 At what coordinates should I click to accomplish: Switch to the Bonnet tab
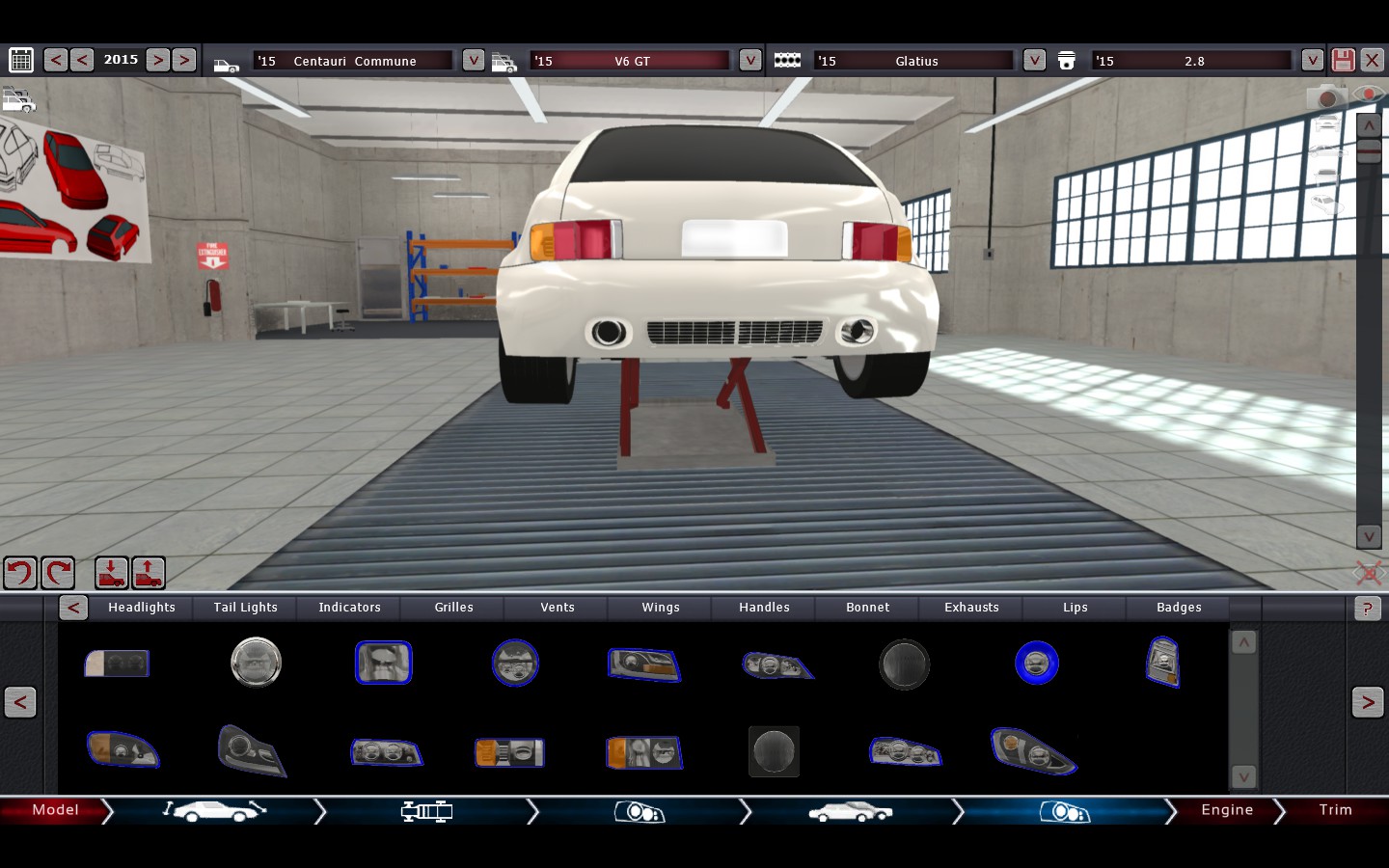click(868, 608)
